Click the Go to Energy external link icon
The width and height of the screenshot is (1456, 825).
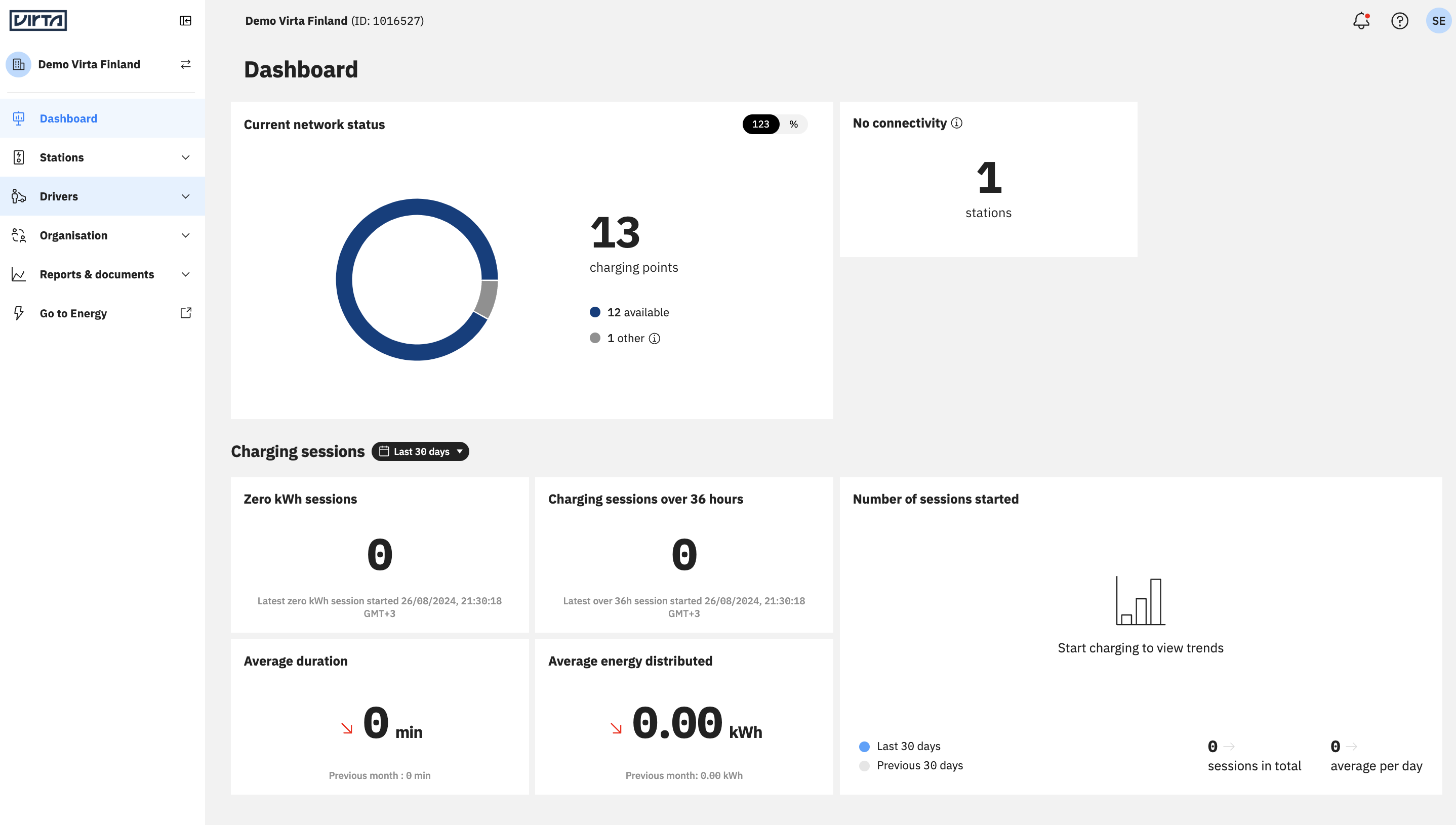point(185,313)
